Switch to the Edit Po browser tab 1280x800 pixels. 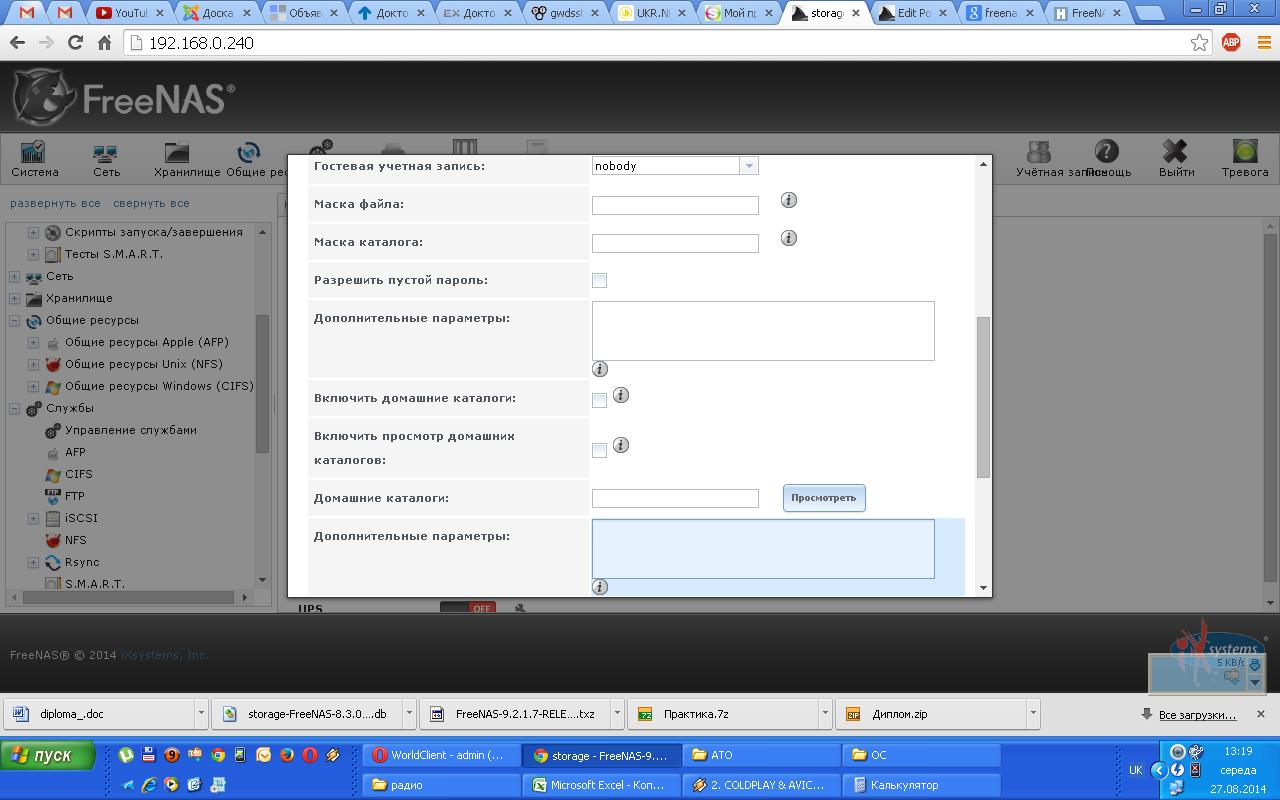[x=914, y=13]
